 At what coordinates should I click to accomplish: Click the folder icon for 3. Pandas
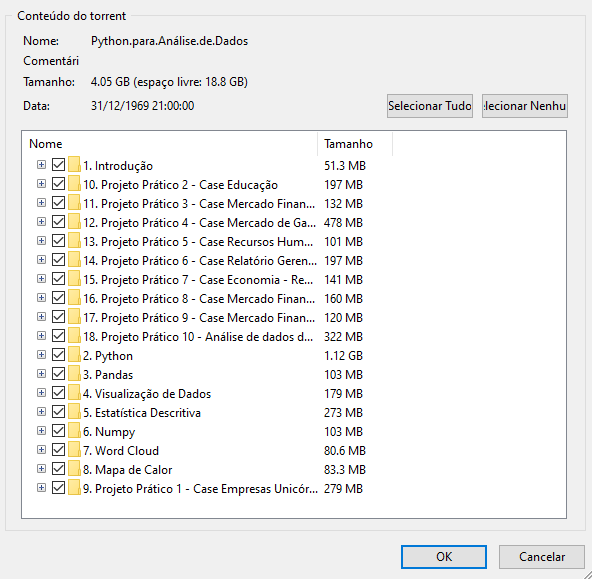(74, 374)
